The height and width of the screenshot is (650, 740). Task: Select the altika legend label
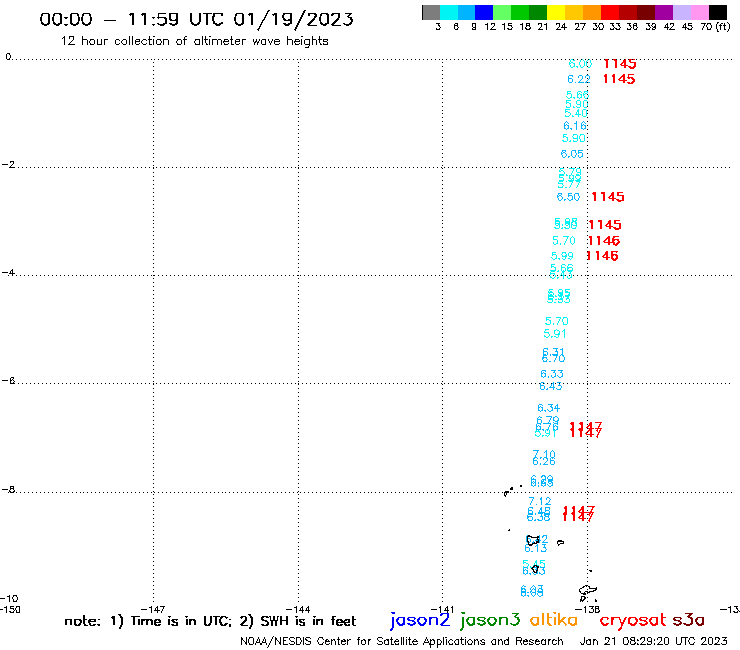(554, 620)
